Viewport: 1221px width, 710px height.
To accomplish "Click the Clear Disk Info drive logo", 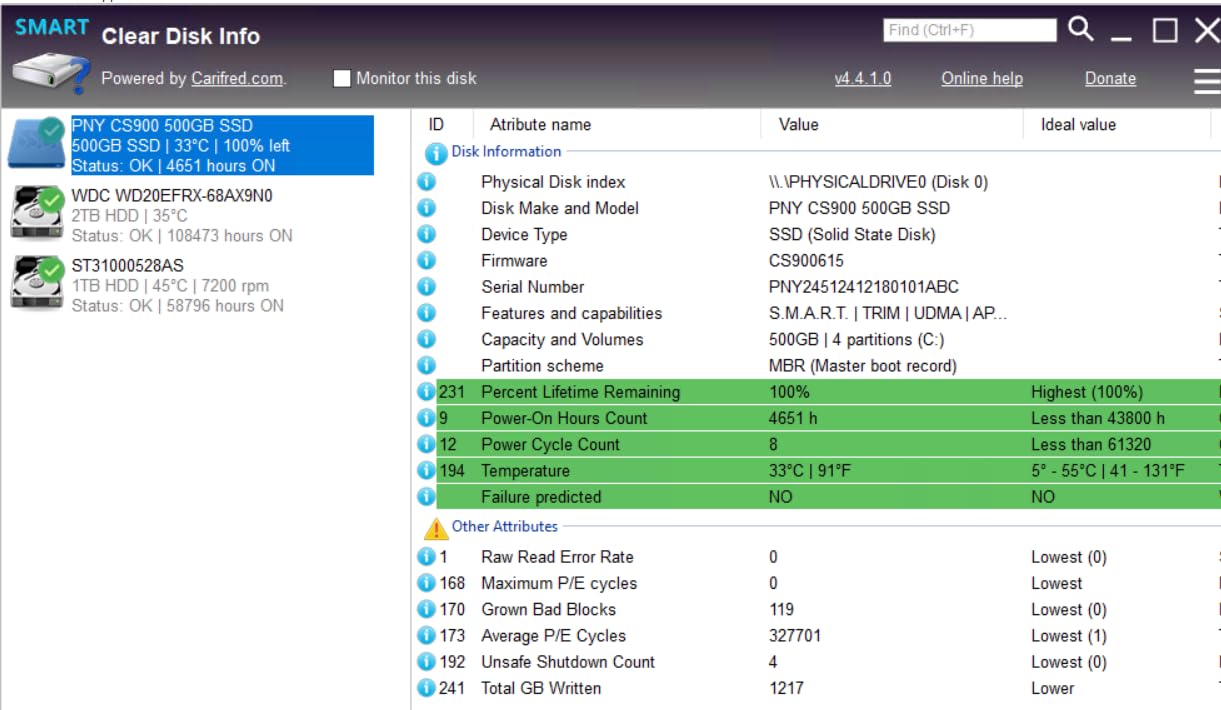I will tap(51, 74).
